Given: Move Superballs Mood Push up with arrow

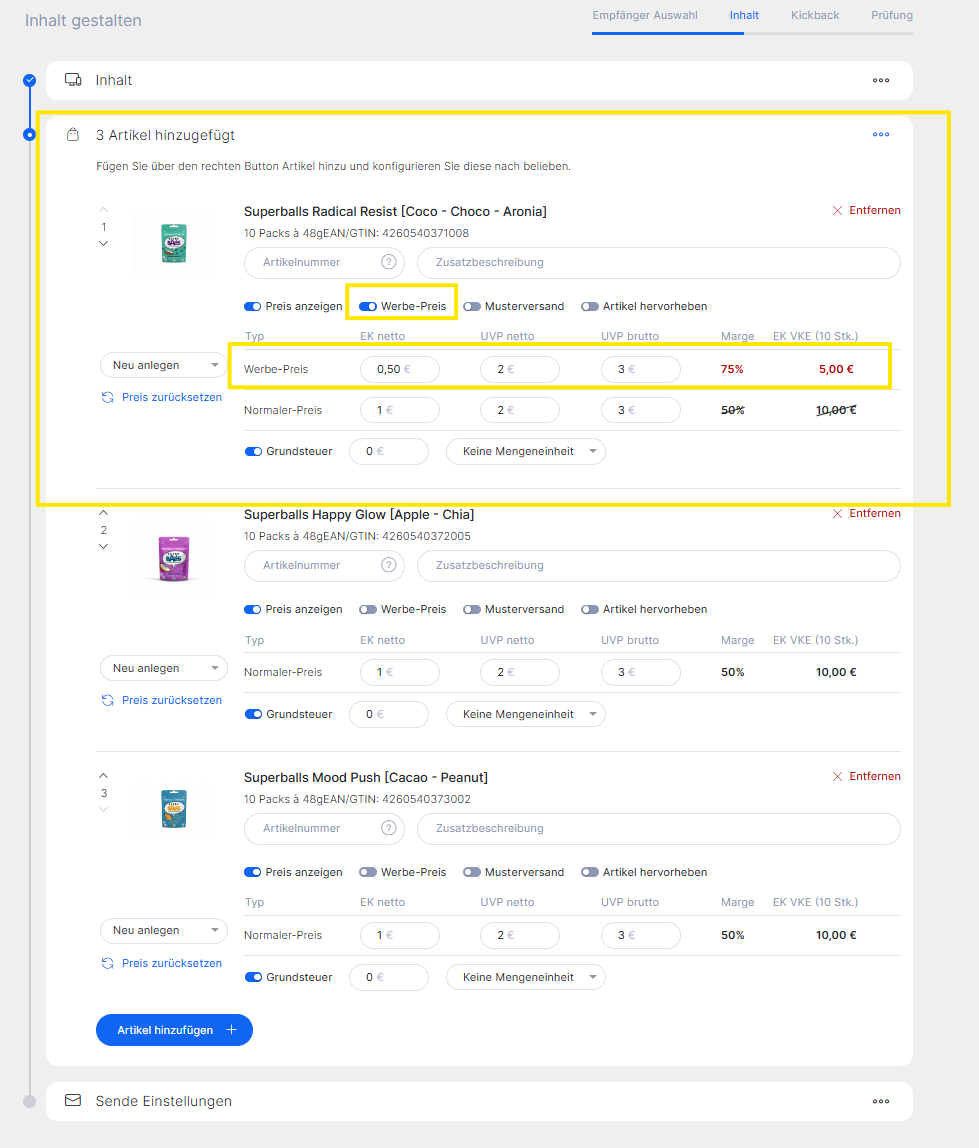Looking at the screenshot, I should (104, 776).
